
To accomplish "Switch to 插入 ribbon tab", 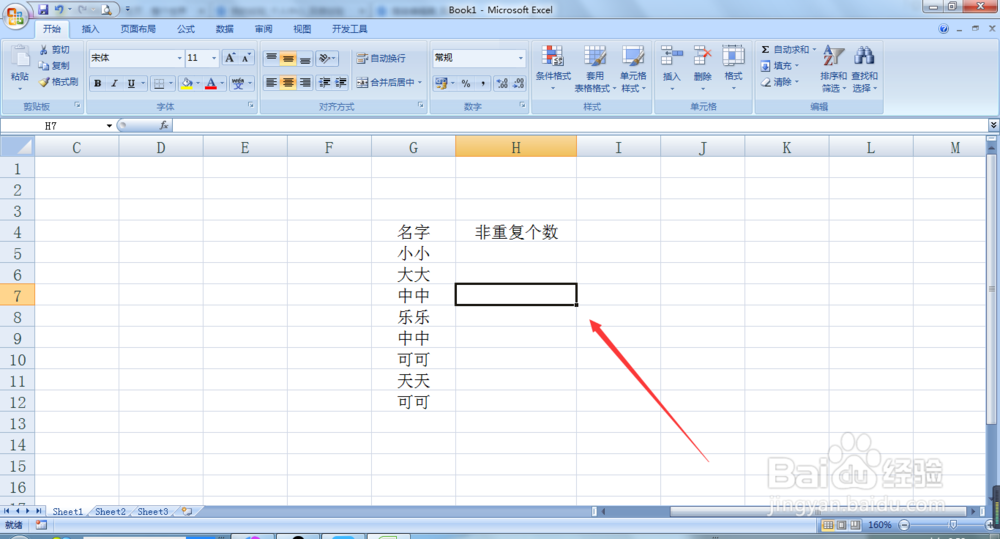I will (x=91, y=29).
